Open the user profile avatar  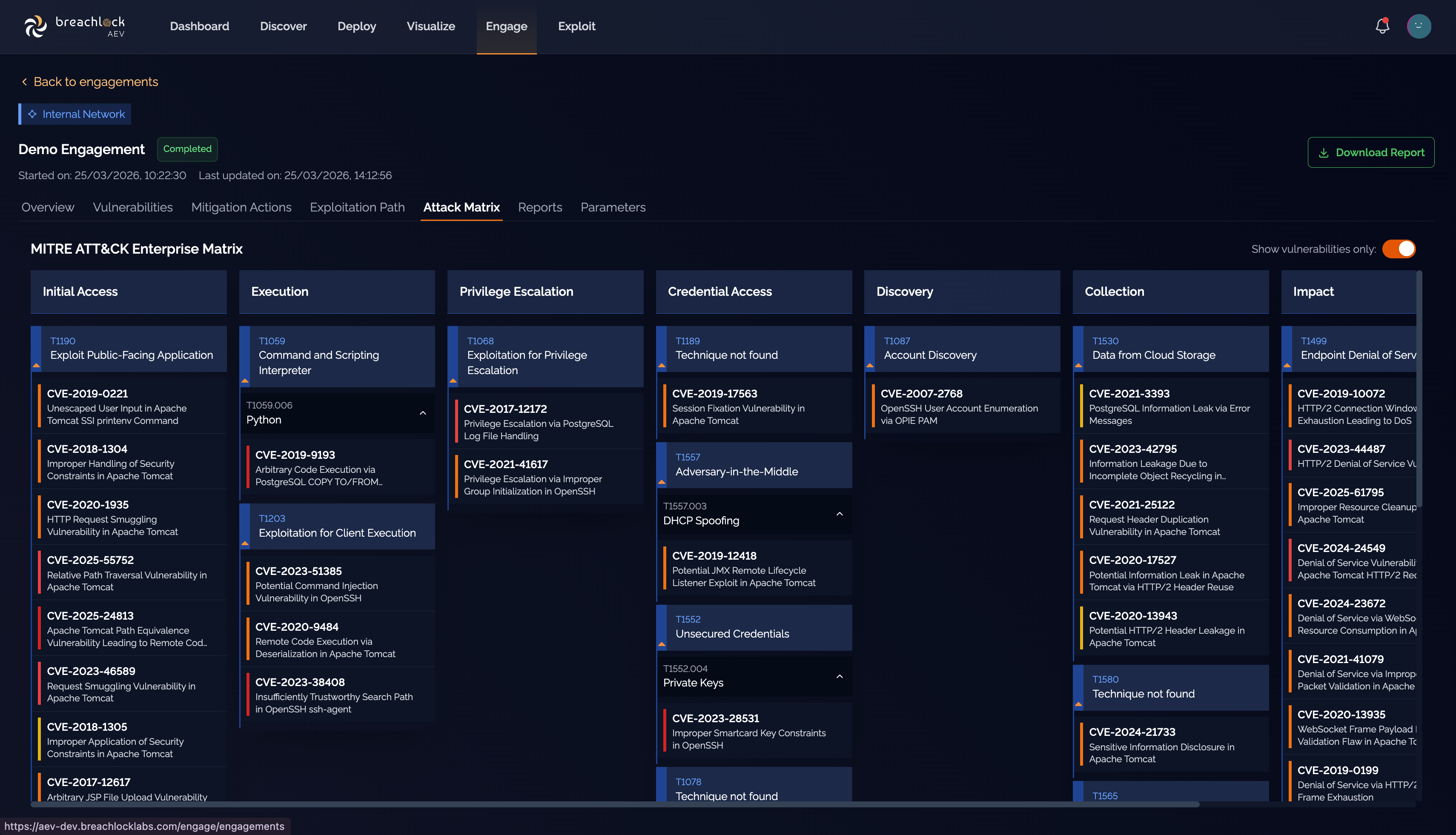(1419, 26)
